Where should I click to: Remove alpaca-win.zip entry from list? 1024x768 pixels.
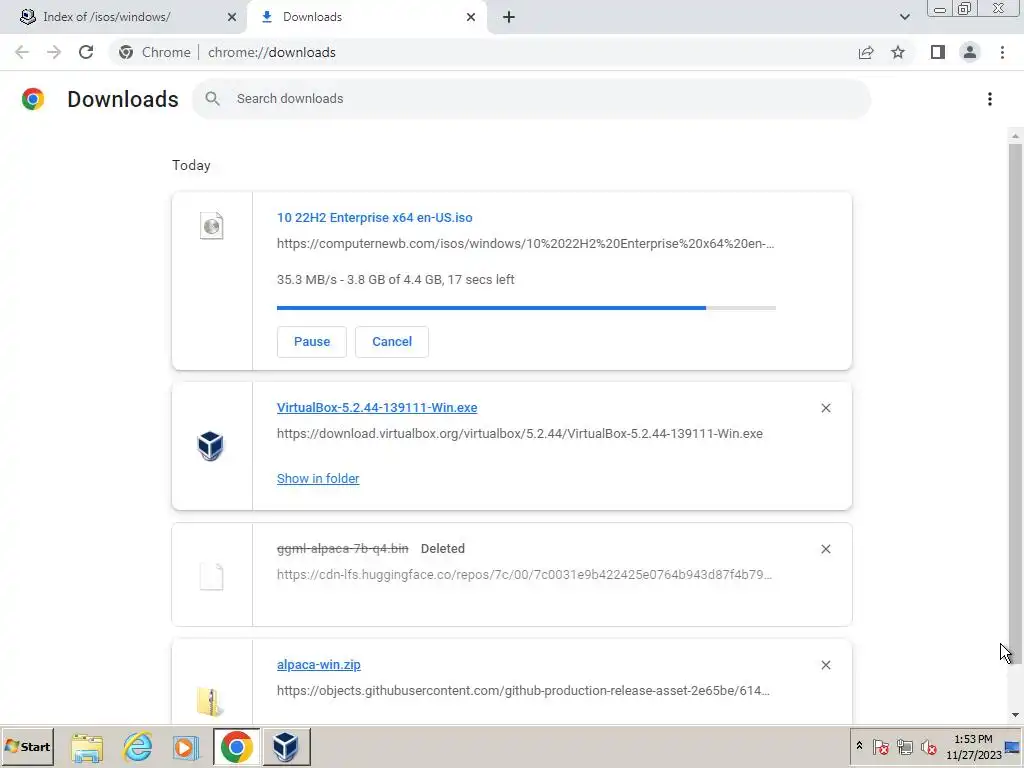pyautogui.click(x=825, y=665)
